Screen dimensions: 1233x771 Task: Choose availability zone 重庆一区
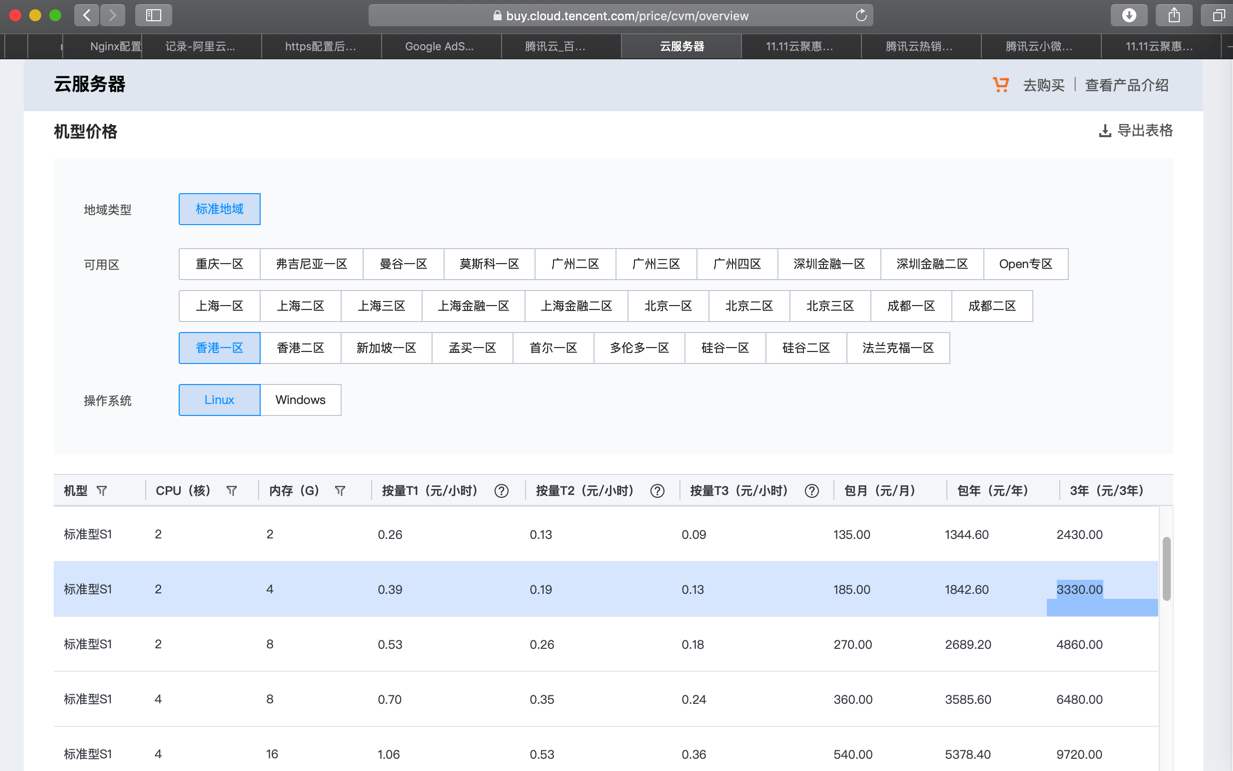219,264
